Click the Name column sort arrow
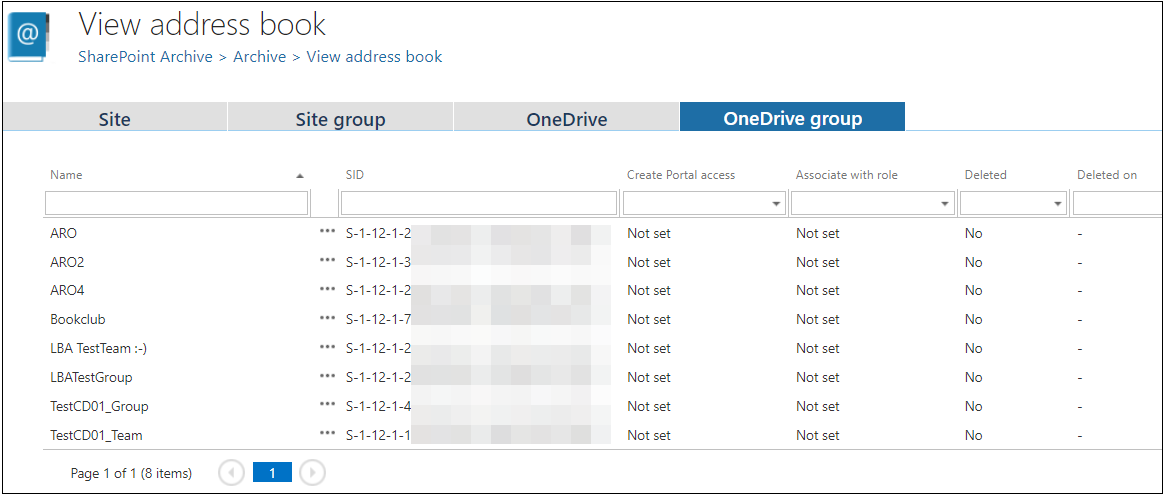The image size is (1163, 494). (300, 176)
